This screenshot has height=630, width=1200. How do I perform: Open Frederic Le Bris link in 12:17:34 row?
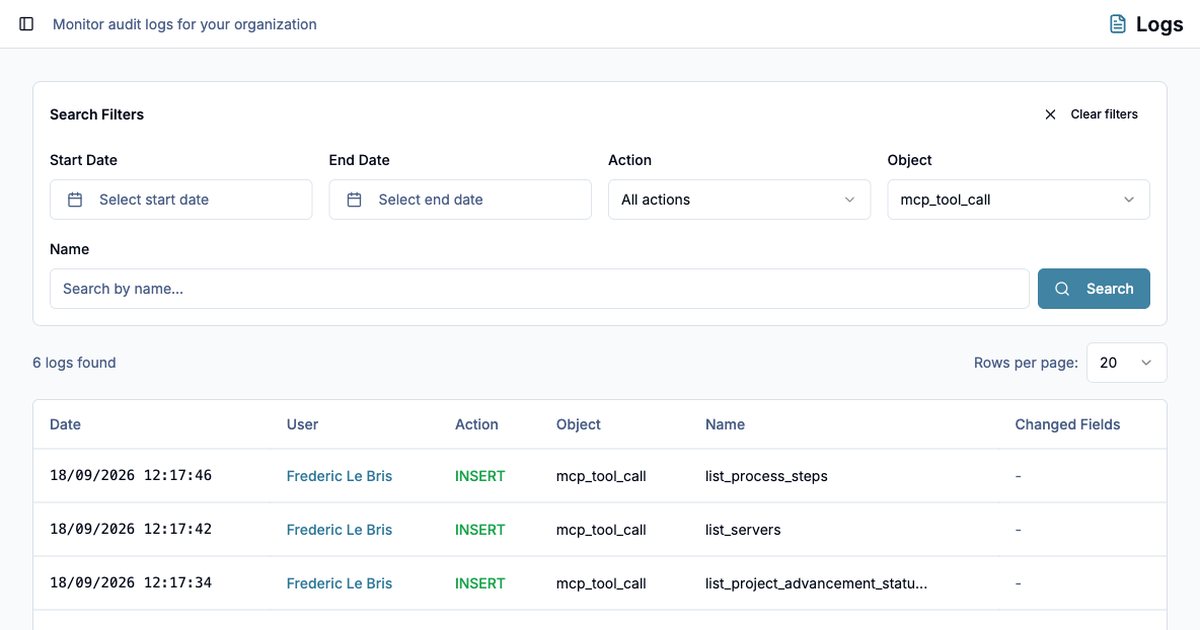(339, 583)
